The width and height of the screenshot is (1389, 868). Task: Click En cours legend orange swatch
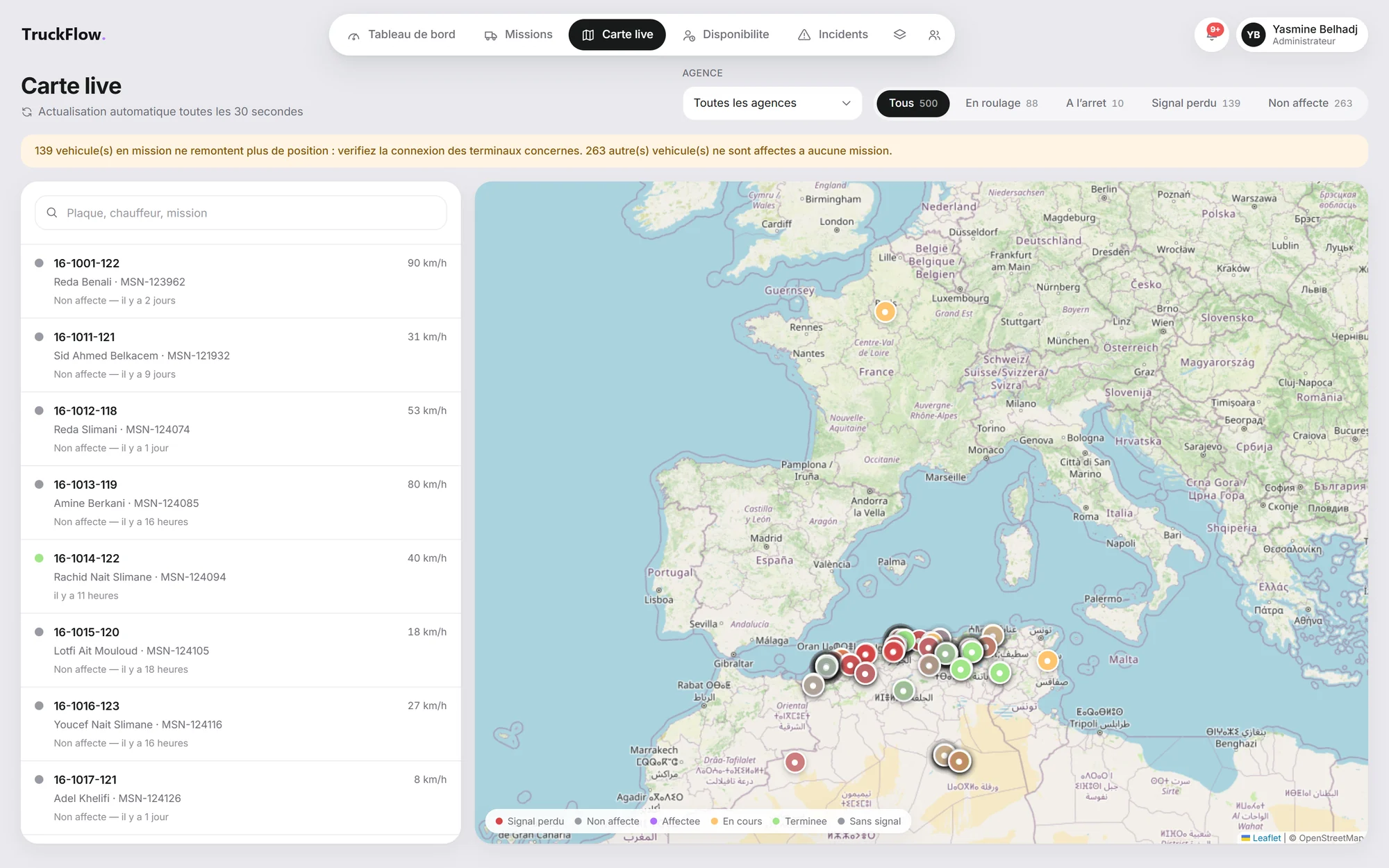pyautogui.click(x=714, y=821)
